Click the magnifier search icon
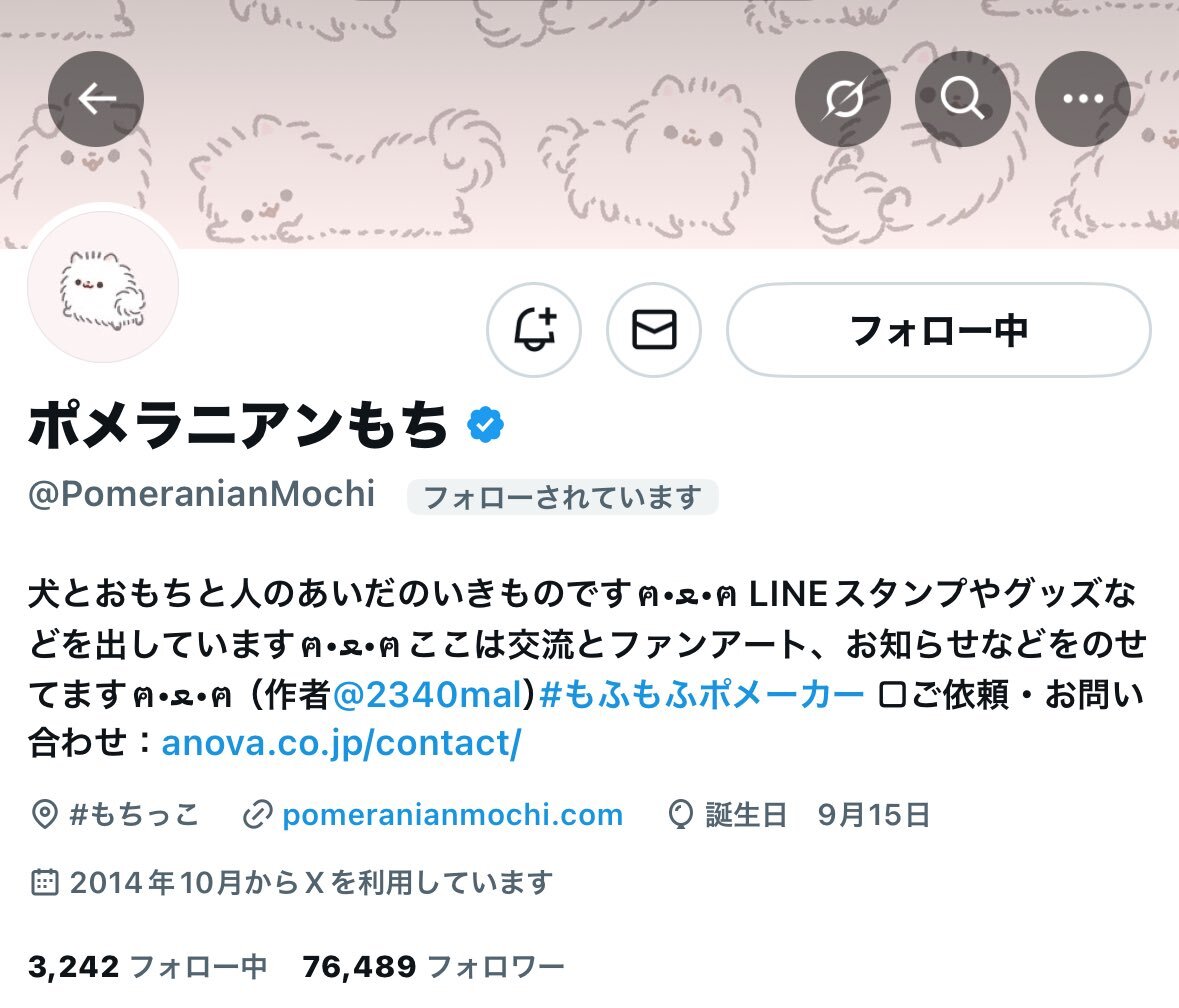This screenshot has height=1008, width=1179. pos(962,98)
